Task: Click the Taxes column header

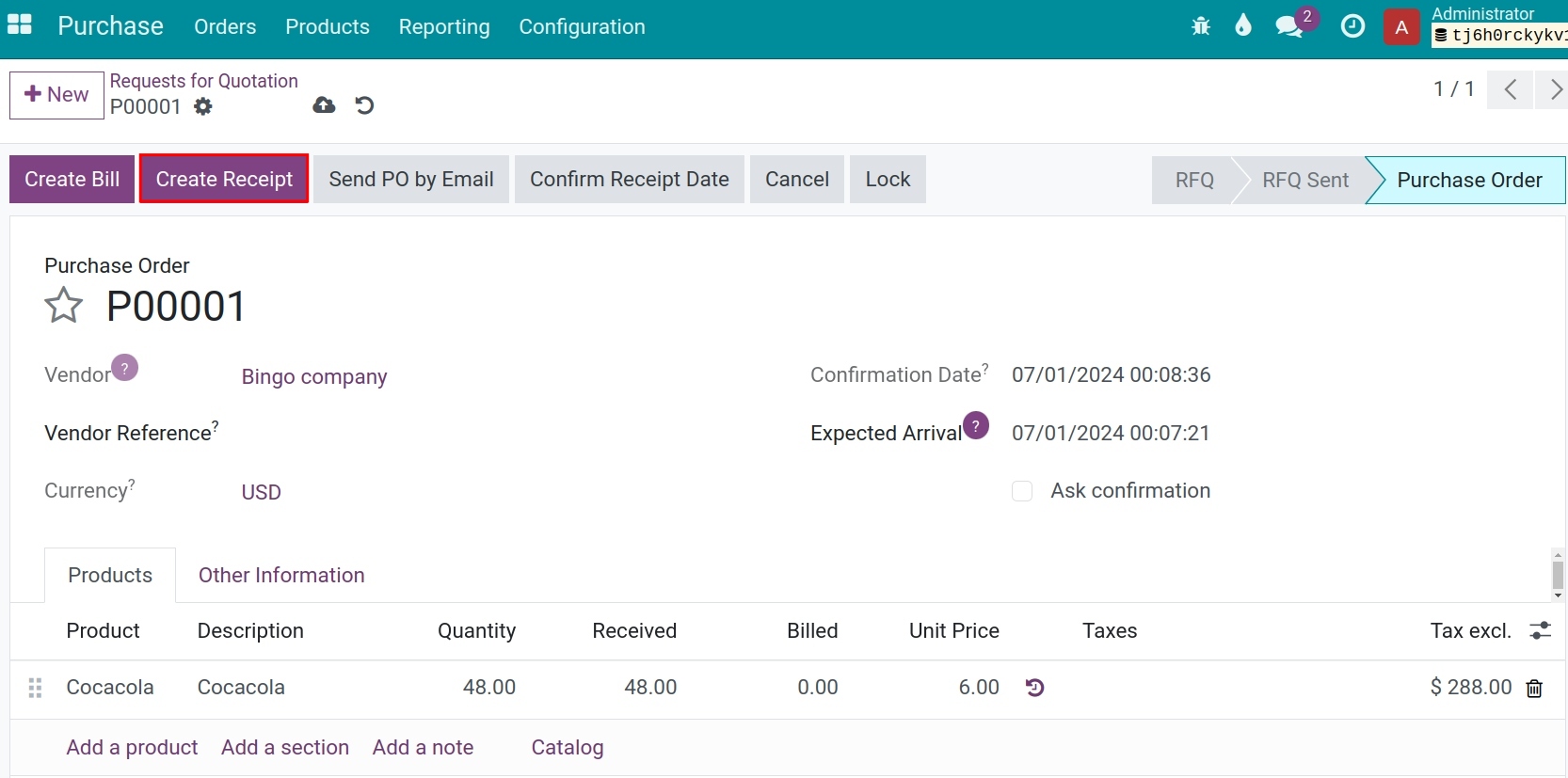Action: (1110, 630)
